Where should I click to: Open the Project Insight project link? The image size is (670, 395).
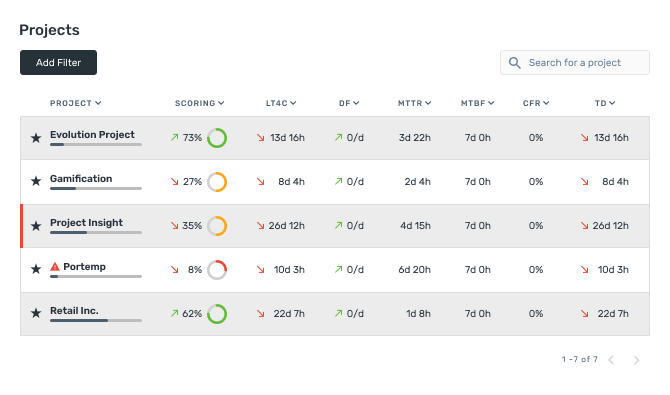(86, 223)
